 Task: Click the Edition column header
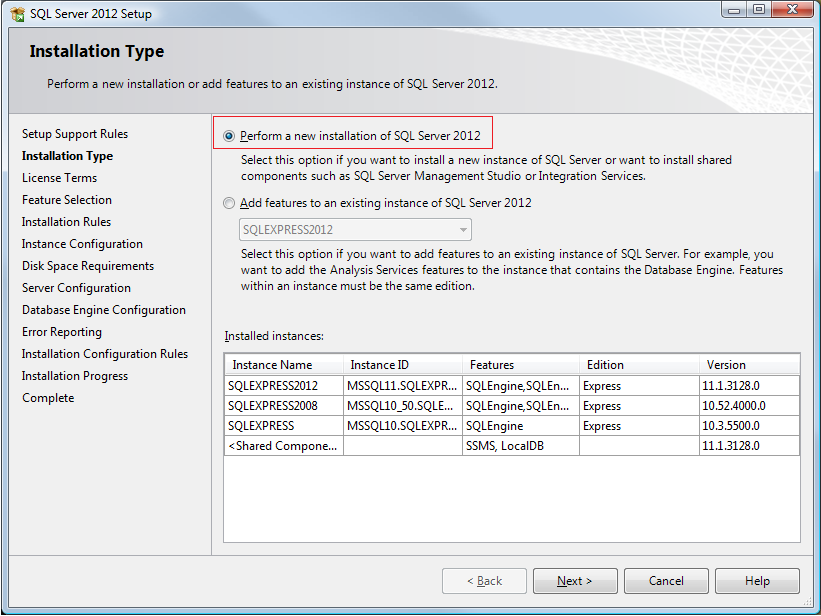tap(639, 365)
